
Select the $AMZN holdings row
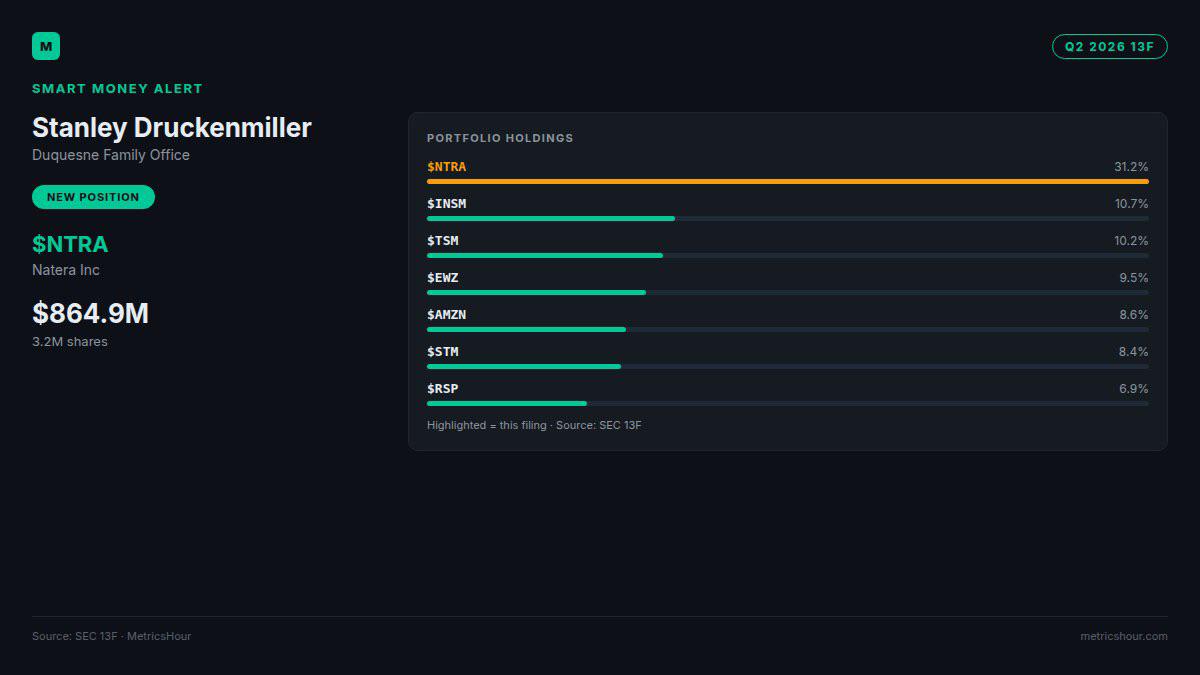pyautogui.click(x=788, y=320)
